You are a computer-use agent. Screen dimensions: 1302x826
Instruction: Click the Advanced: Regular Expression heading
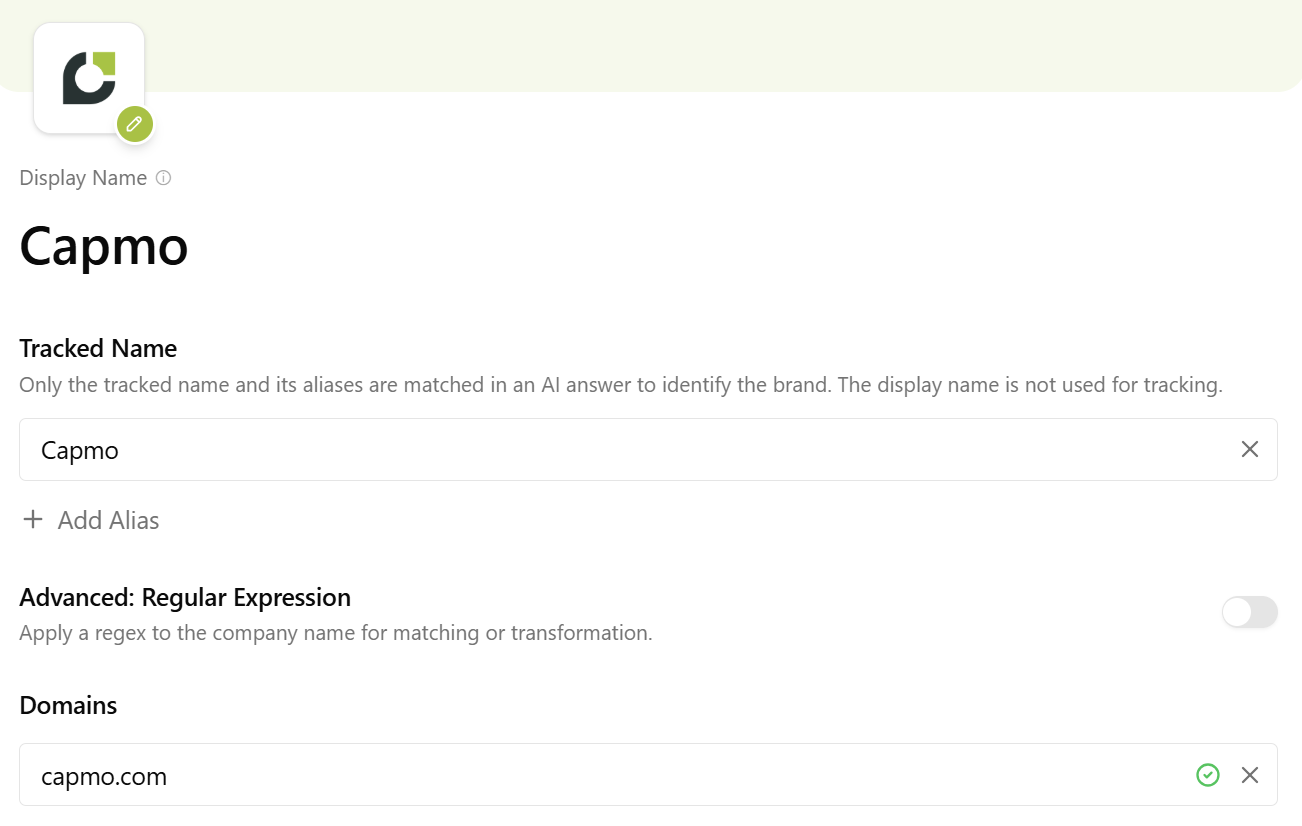pos(185,597)
